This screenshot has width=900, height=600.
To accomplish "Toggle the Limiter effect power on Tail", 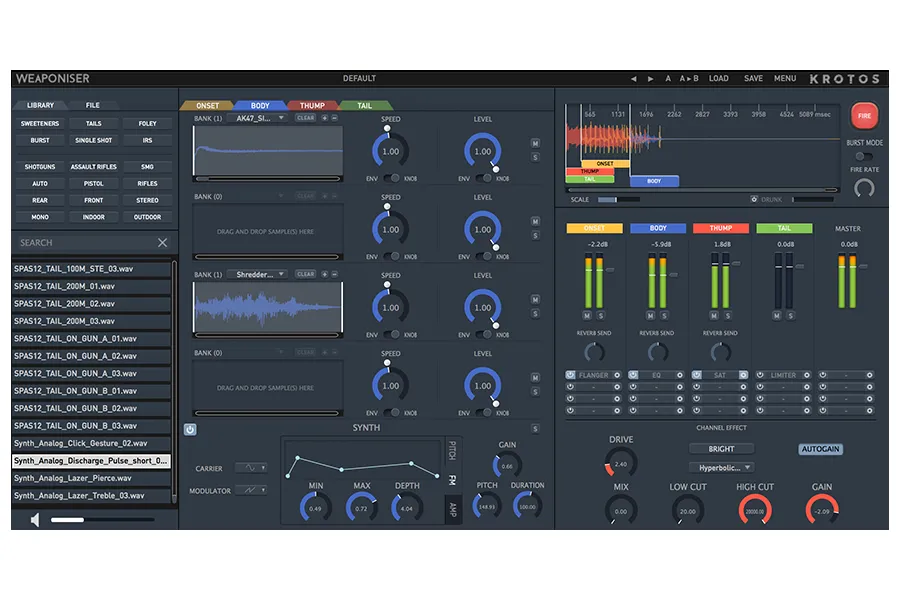I will pyautogui.click(x=760, y=375).
